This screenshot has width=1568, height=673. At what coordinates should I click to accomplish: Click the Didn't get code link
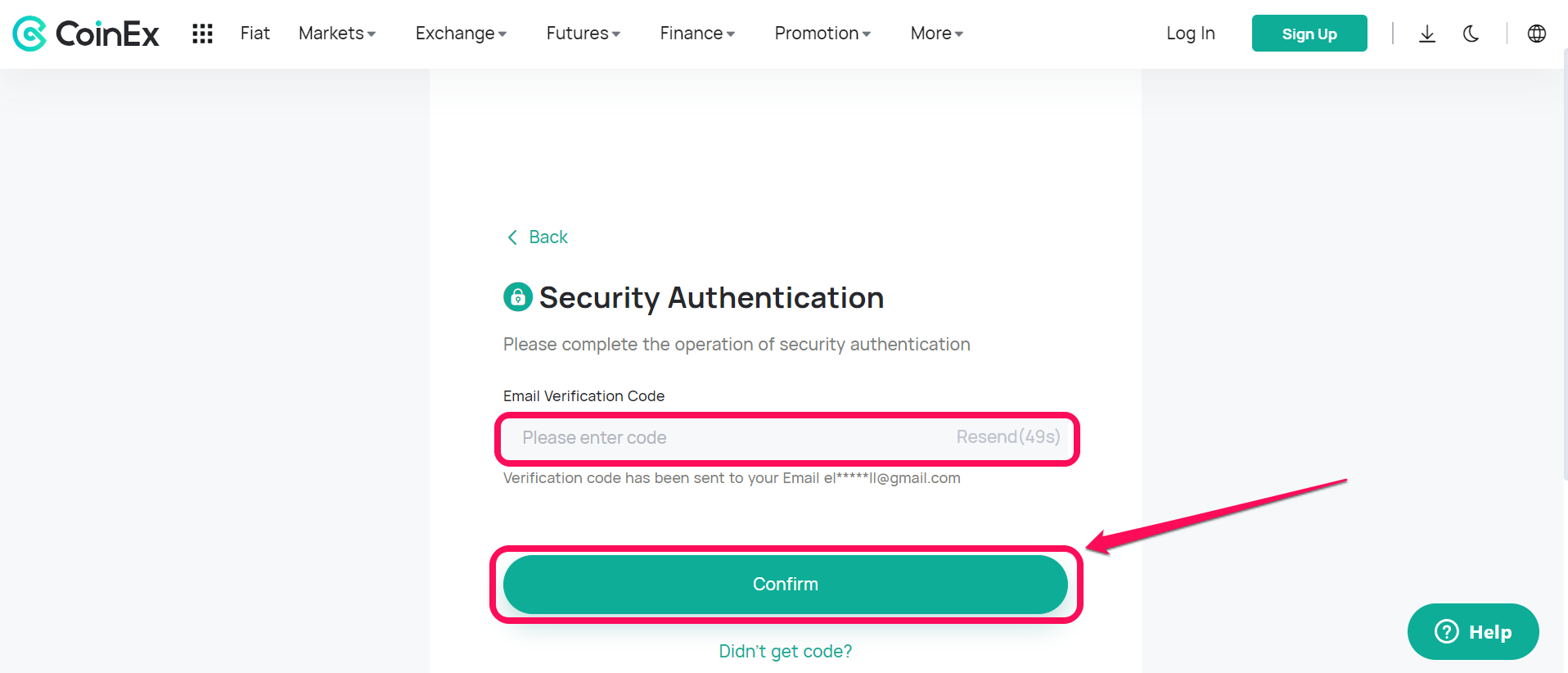[786, 651]
